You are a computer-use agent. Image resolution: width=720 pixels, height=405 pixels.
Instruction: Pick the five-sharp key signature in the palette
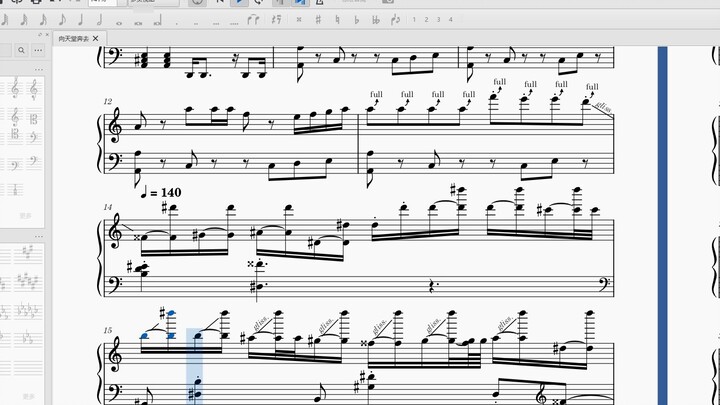26,281
